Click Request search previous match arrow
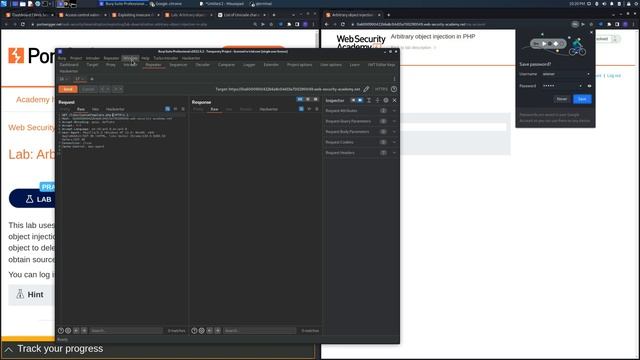Screen dimensions: 640x360 [x=76, y=331]
